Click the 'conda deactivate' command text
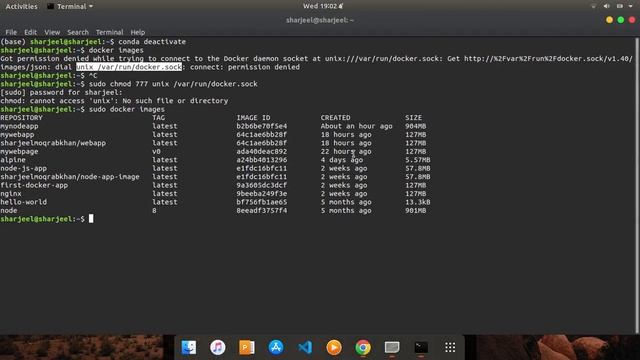Viewport: 640px width, 360px height. (x=152, y=42)
